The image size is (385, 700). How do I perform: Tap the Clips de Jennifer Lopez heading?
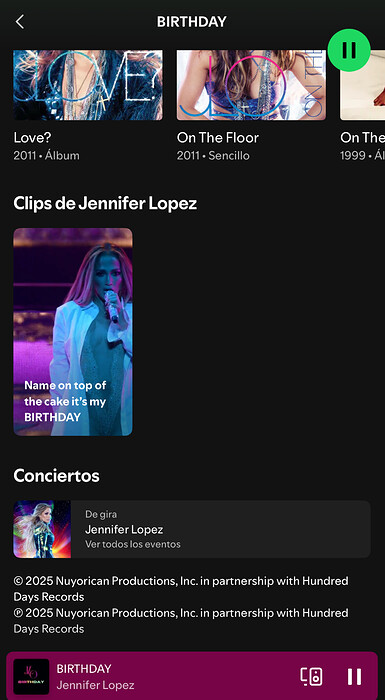[105, 204]
